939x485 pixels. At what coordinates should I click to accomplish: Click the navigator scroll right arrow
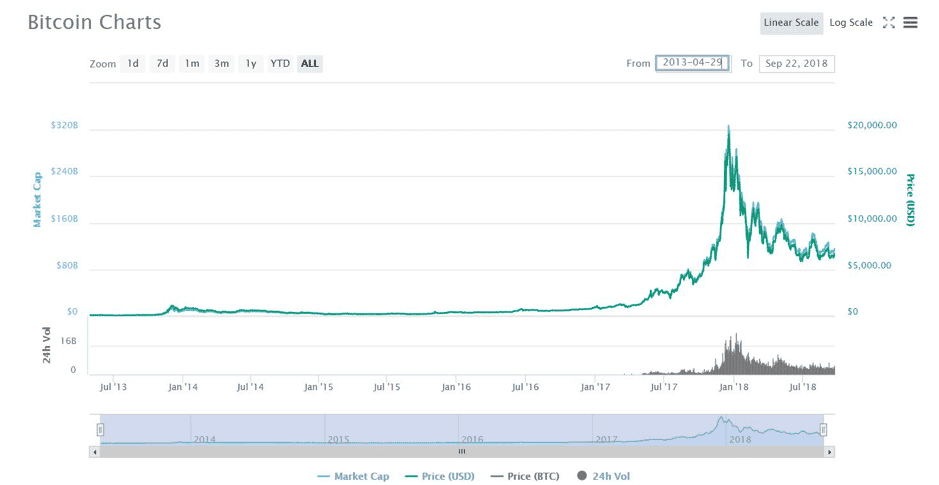click(829, 451)
